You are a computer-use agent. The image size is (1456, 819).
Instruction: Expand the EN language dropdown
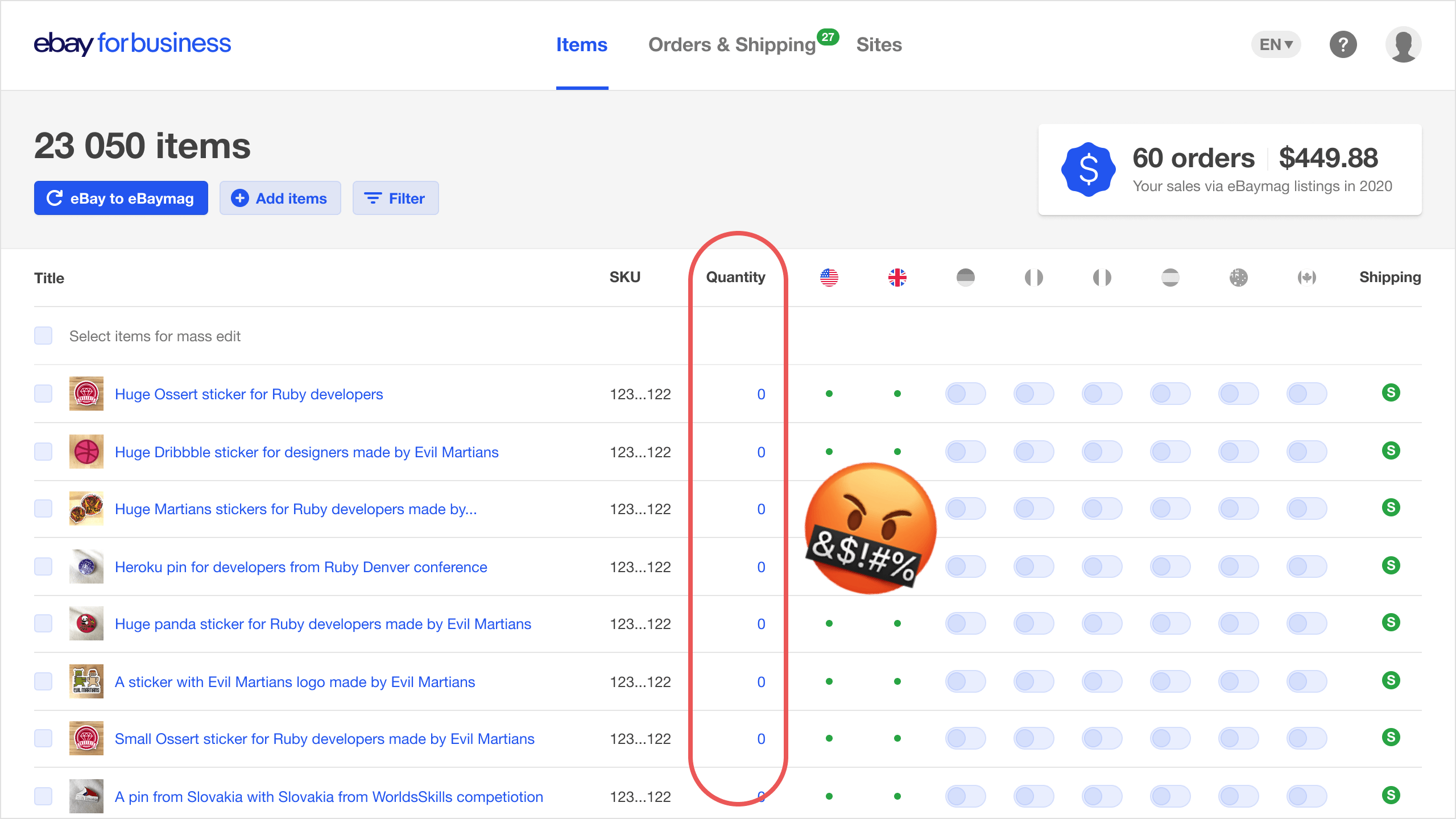[1278, 44]
